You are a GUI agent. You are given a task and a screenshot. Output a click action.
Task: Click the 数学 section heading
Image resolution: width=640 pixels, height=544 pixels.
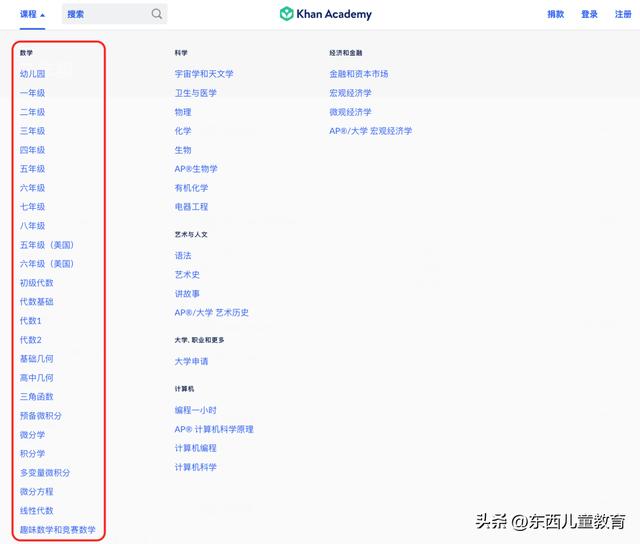coord(26,53)
